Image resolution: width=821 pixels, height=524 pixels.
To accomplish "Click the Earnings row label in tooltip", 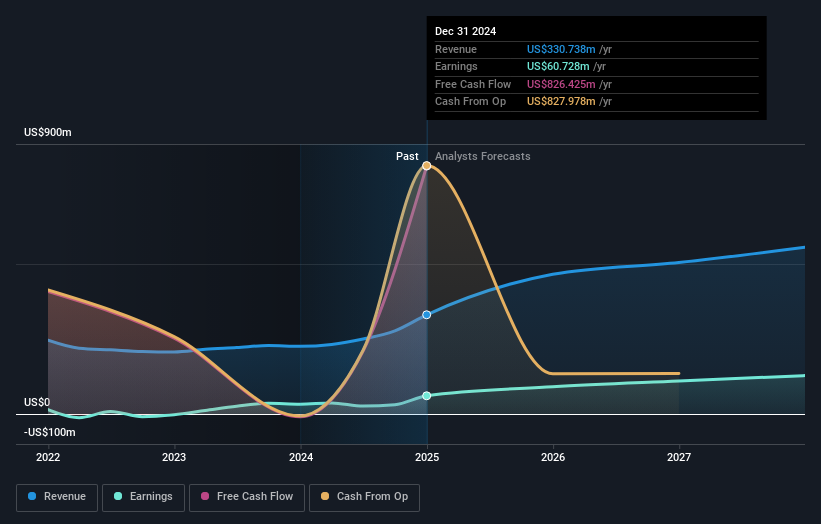I will (x=456, y=66).
